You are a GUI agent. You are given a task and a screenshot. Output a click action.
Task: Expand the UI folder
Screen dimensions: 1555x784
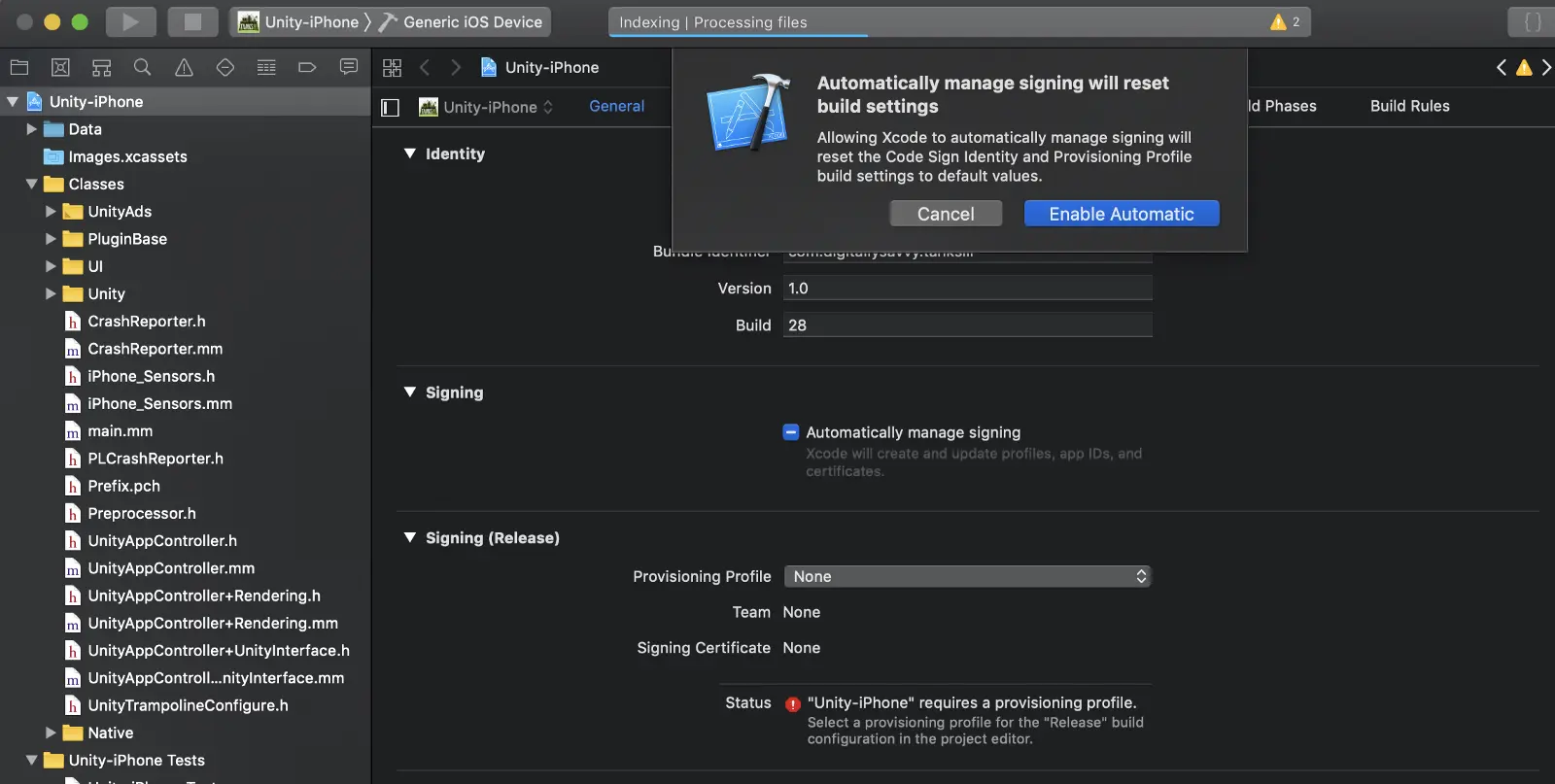point(52,265)
